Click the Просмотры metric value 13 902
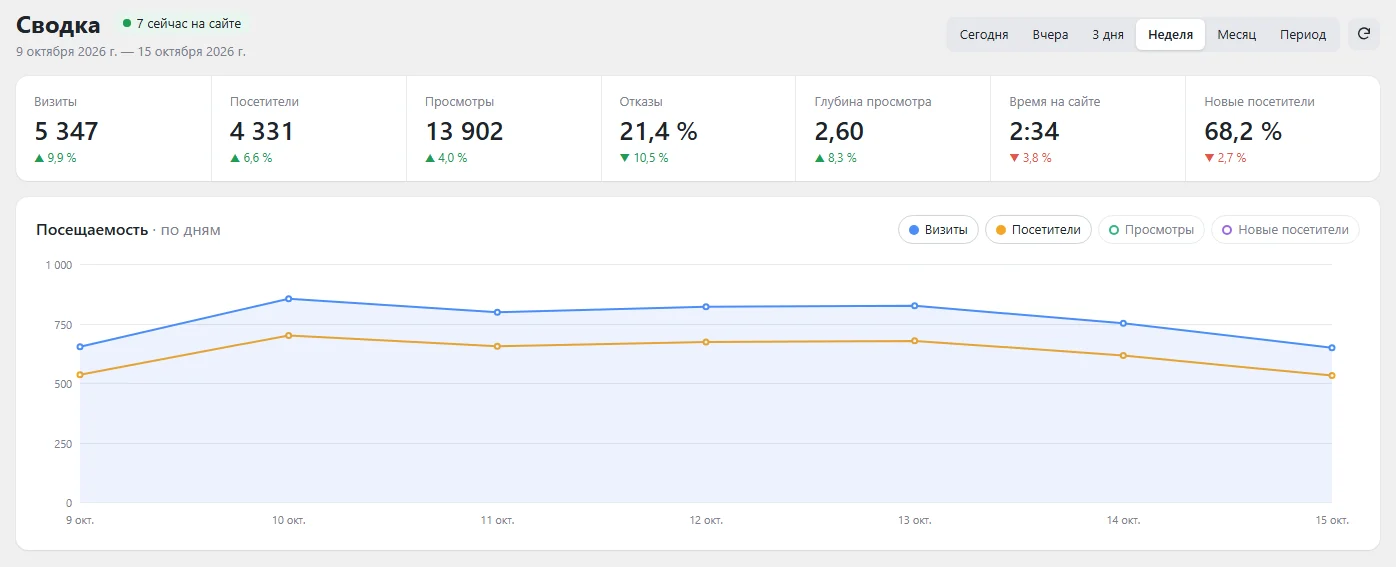This screenshot has width=1396, height=567. (464, 131)
